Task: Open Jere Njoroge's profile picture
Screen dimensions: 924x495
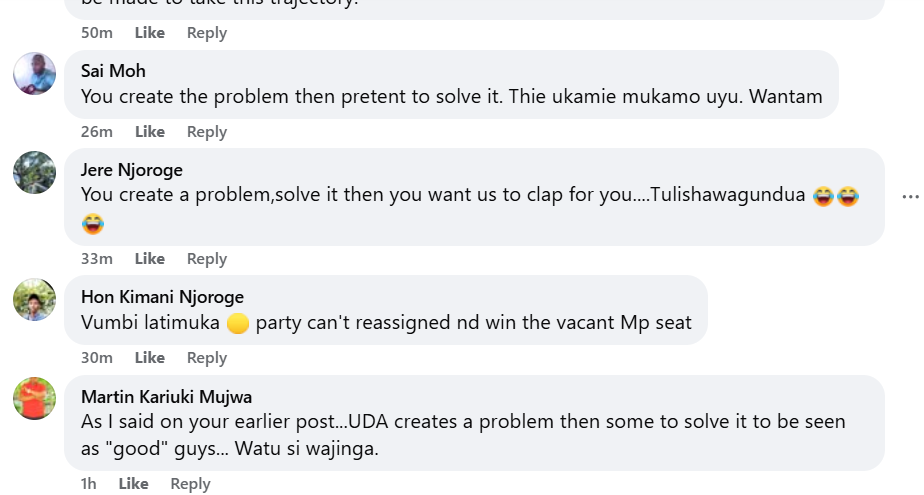Action: (34, 172)
